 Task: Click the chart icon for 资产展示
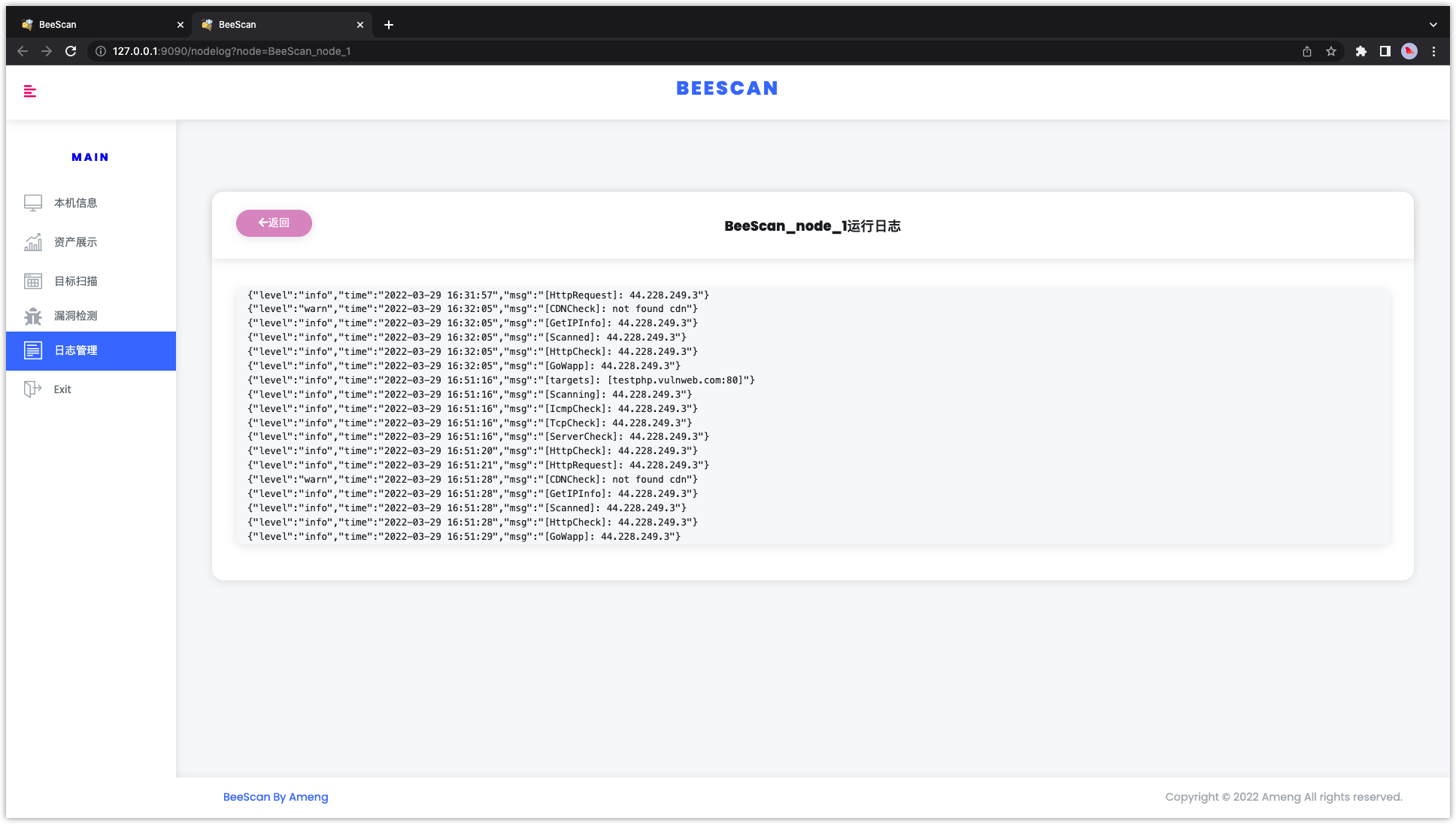(33, 242)
